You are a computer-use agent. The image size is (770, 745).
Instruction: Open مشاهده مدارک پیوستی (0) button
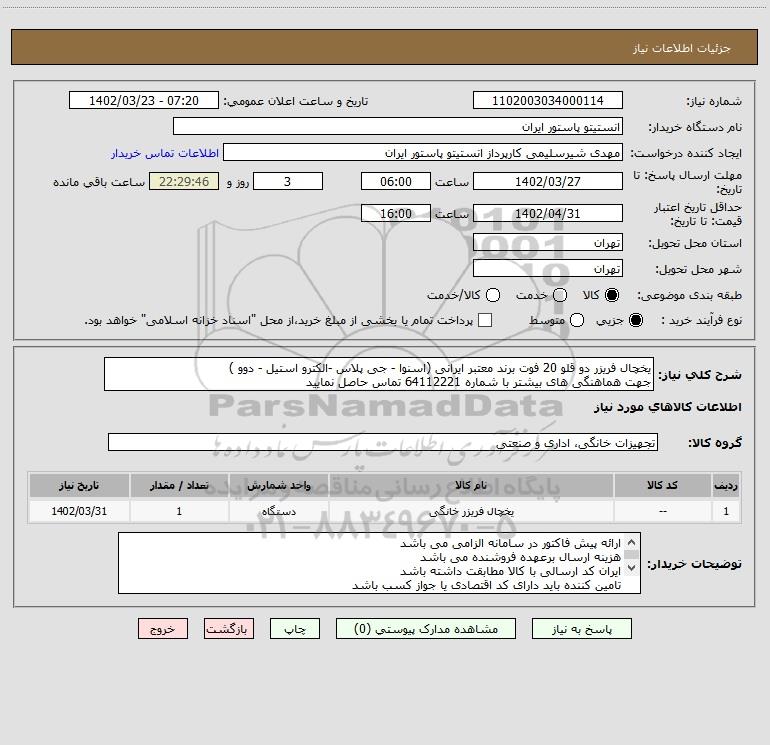[426, 629]
